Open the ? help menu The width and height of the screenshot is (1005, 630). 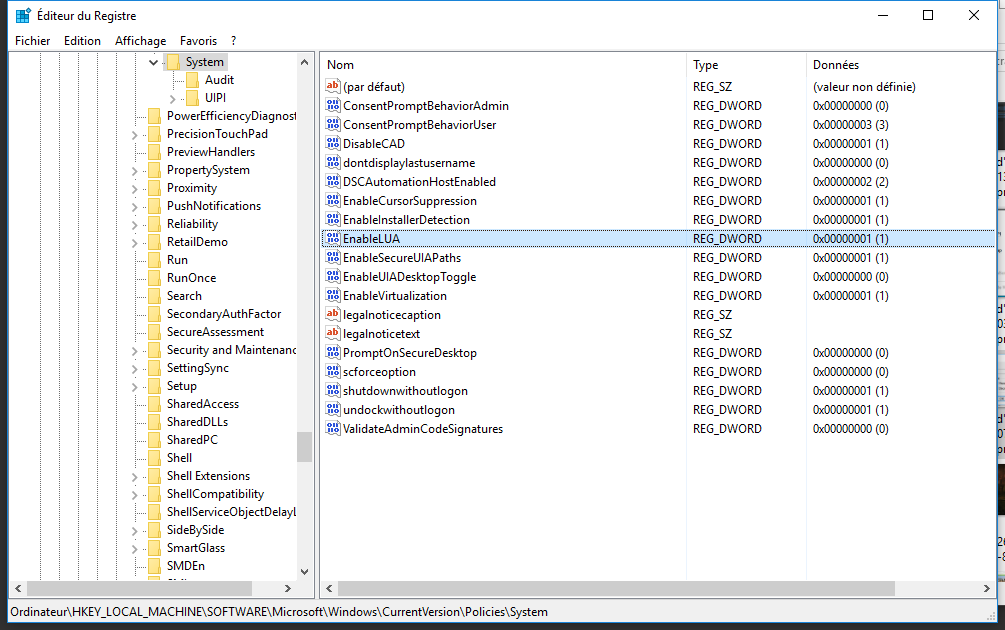point(233,40)
